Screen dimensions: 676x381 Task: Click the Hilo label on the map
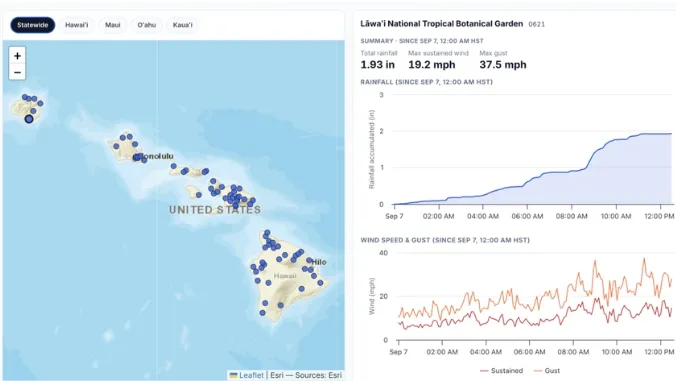point(319,262)
